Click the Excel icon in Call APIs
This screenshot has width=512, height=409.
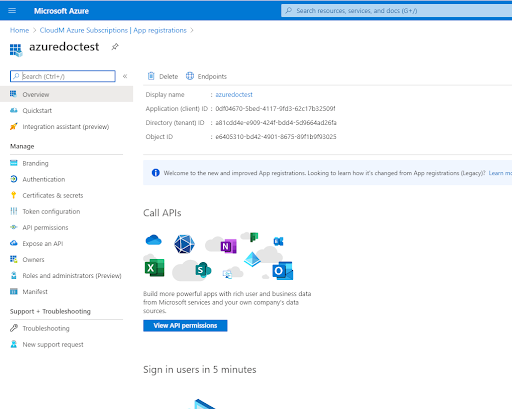[x=154, y=268]
